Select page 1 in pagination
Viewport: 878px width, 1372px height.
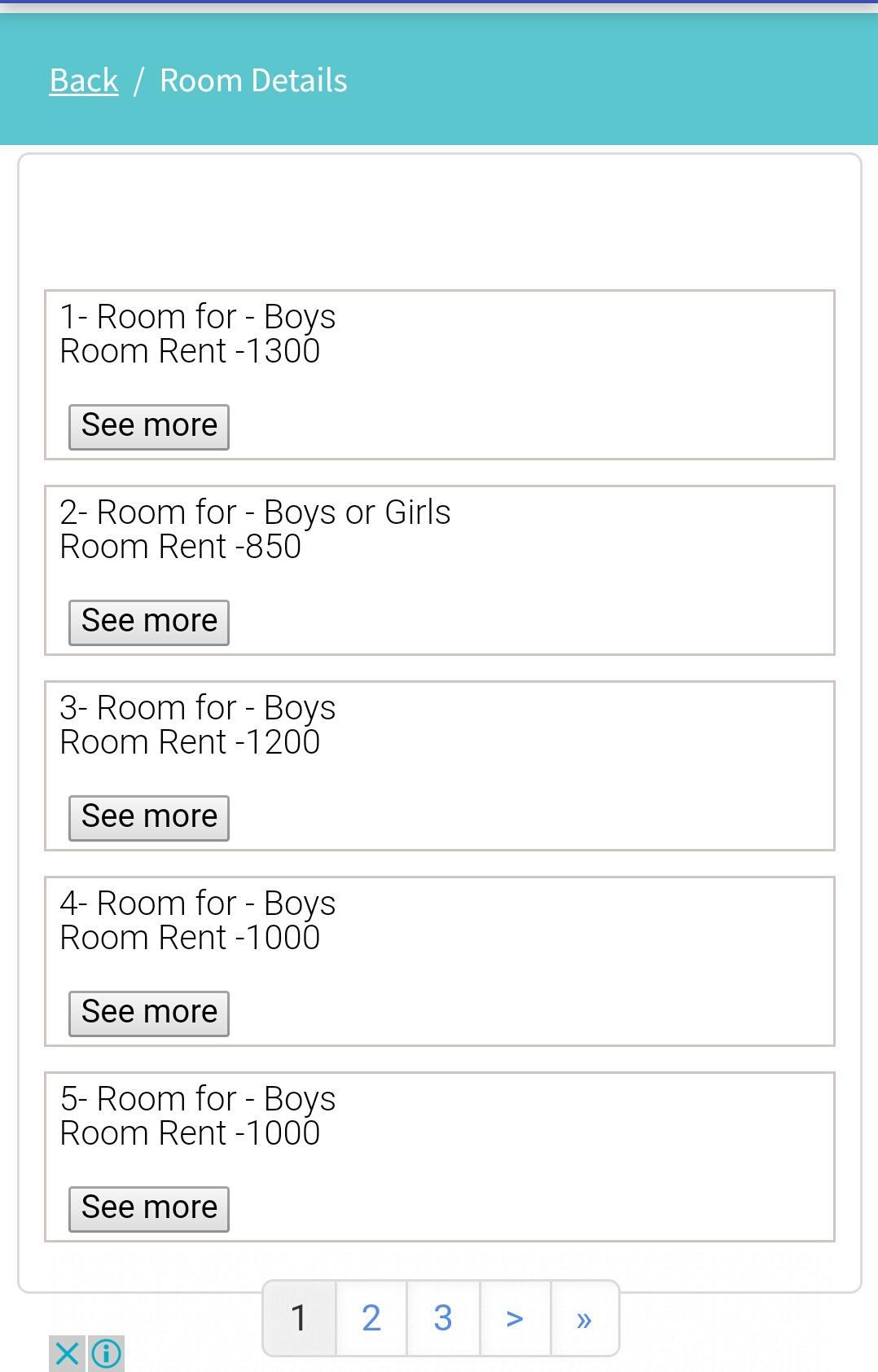[299, 1318]
